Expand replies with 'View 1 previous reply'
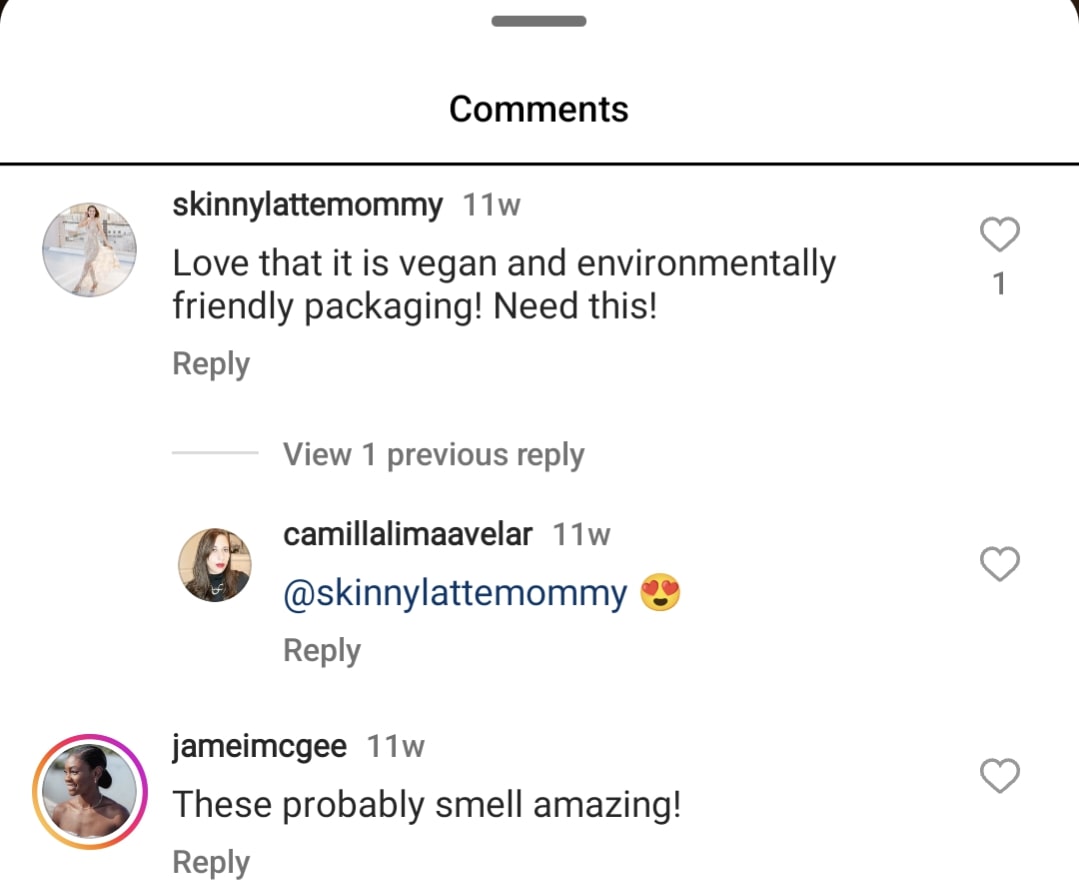The height and width of the screenshot is (891, 1079). (434, 454)
